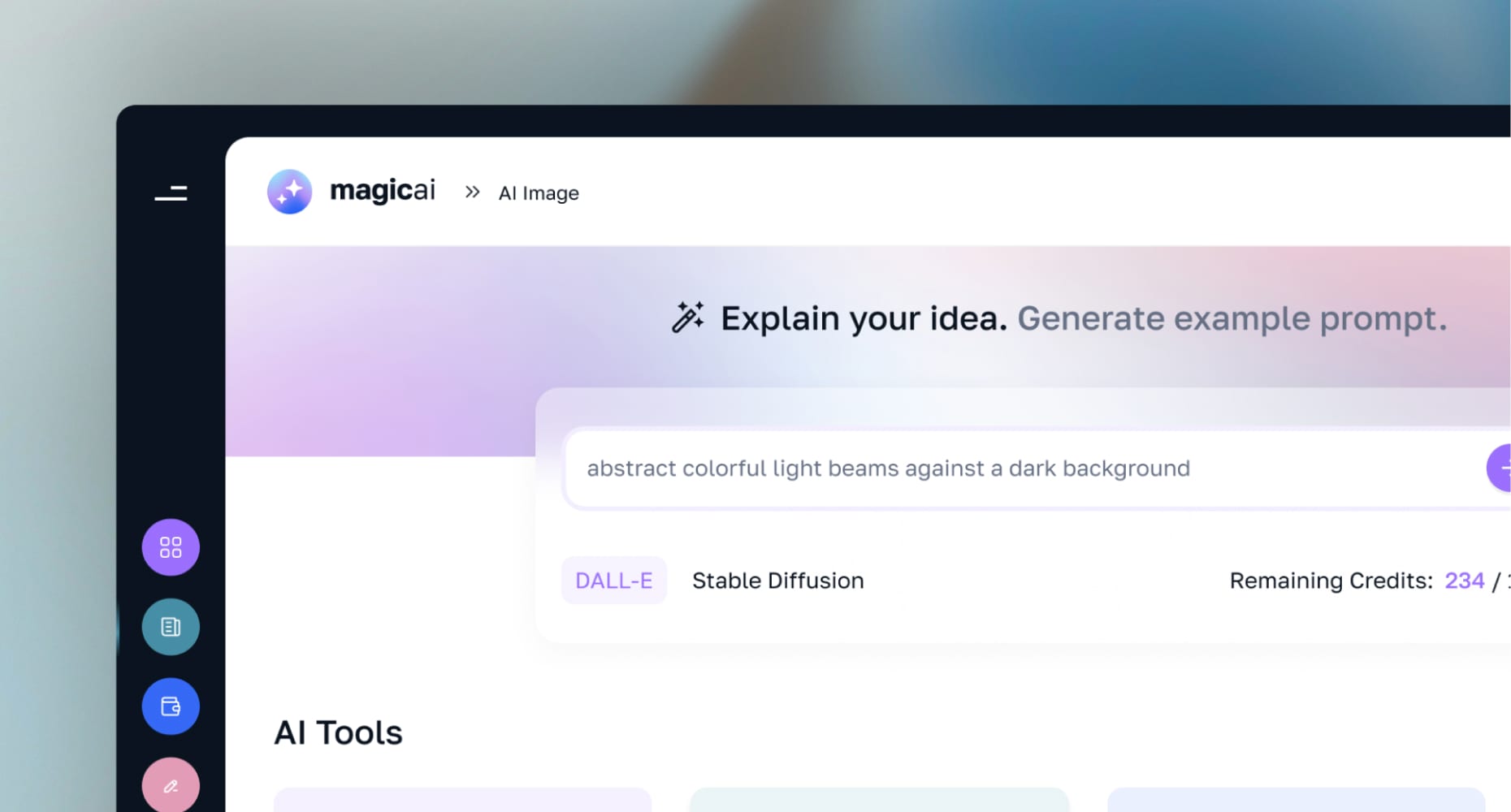Expand breadcrumb double chevron arrows
This screenshot has height=812, width=1511.
click(472, 192)
